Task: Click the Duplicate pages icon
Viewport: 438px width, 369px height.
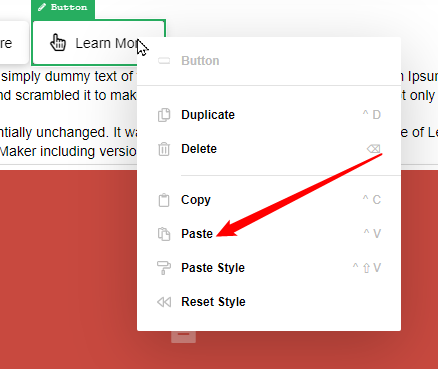Action: click(164, 115)
